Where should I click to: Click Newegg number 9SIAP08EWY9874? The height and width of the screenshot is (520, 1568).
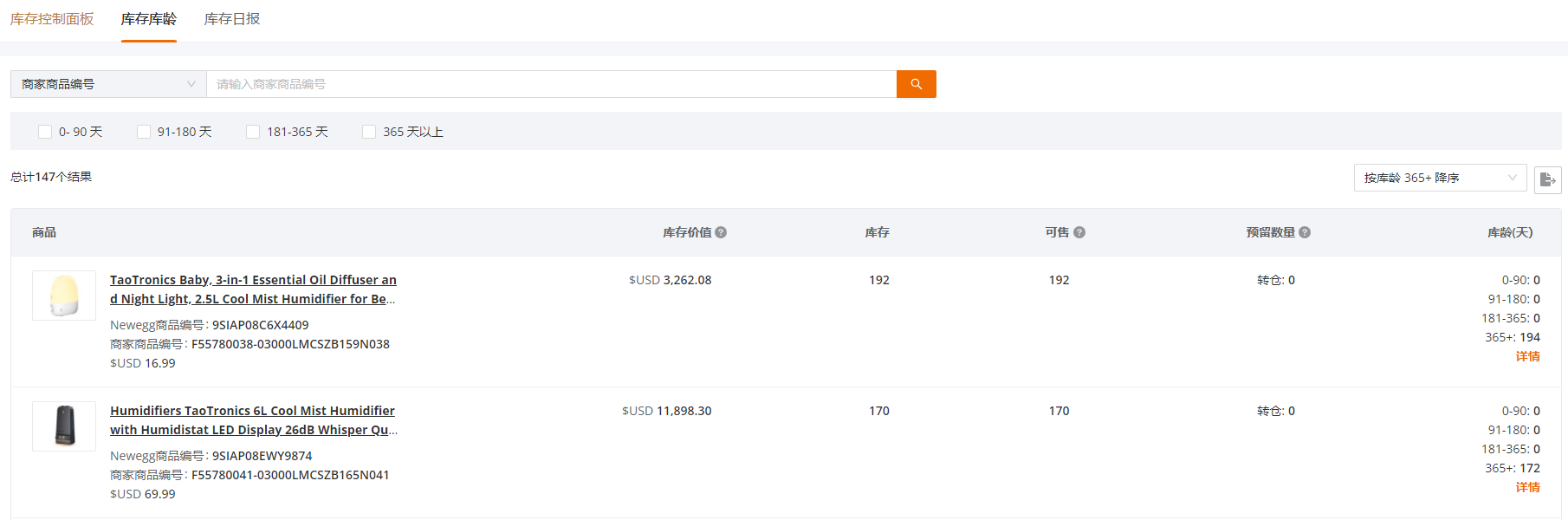click(262, 456)
